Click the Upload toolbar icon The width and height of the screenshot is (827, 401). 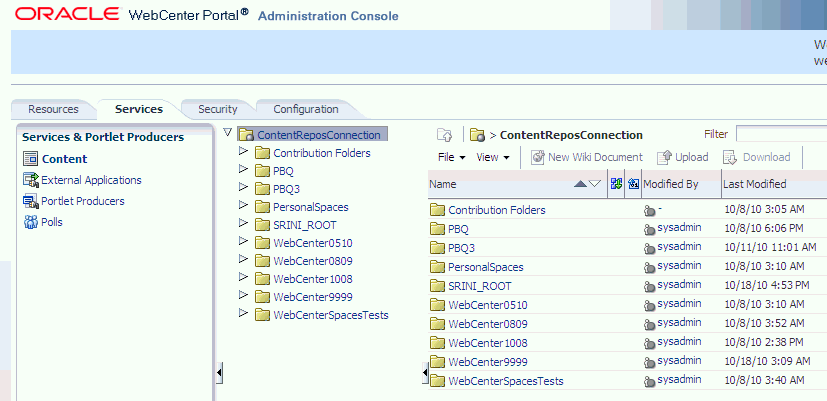(664, 157)
